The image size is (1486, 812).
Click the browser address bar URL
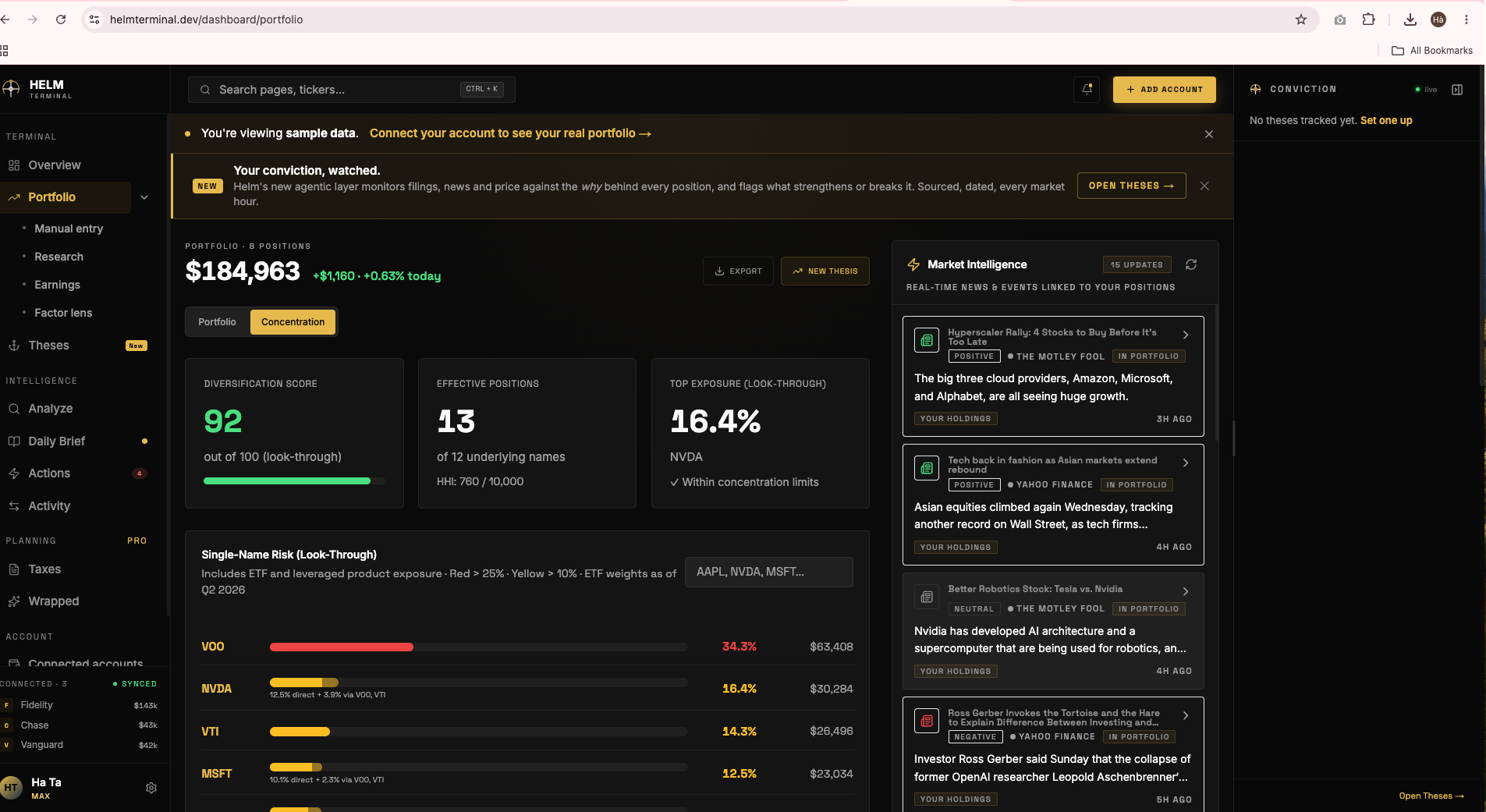point(206,20)
